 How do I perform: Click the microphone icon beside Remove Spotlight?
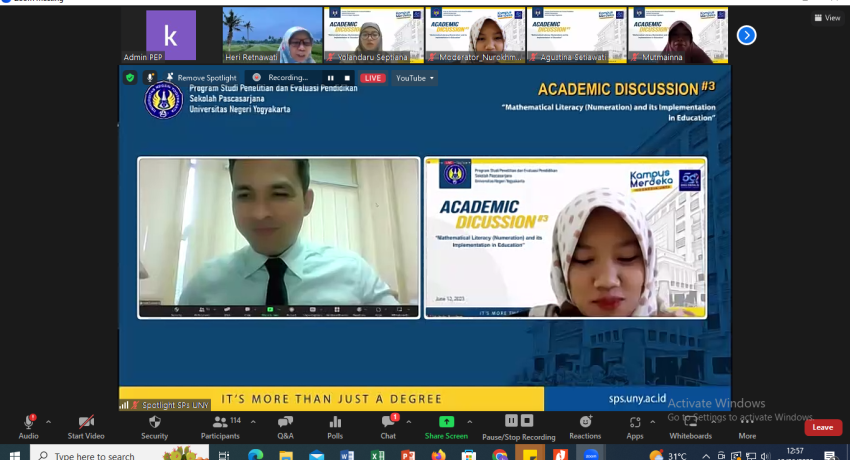point(150,77)
